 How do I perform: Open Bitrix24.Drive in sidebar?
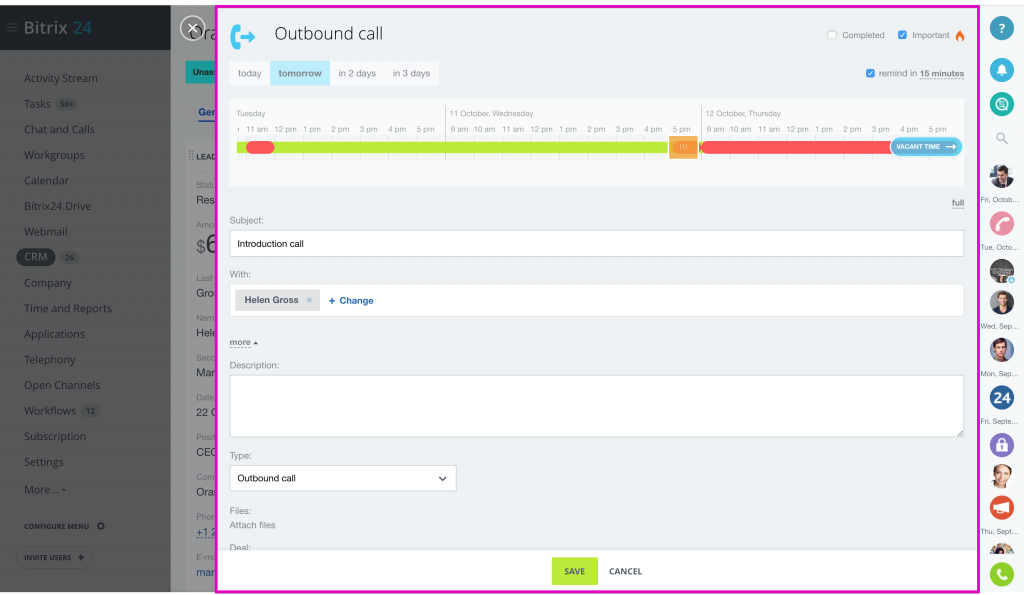click(57, 206)
